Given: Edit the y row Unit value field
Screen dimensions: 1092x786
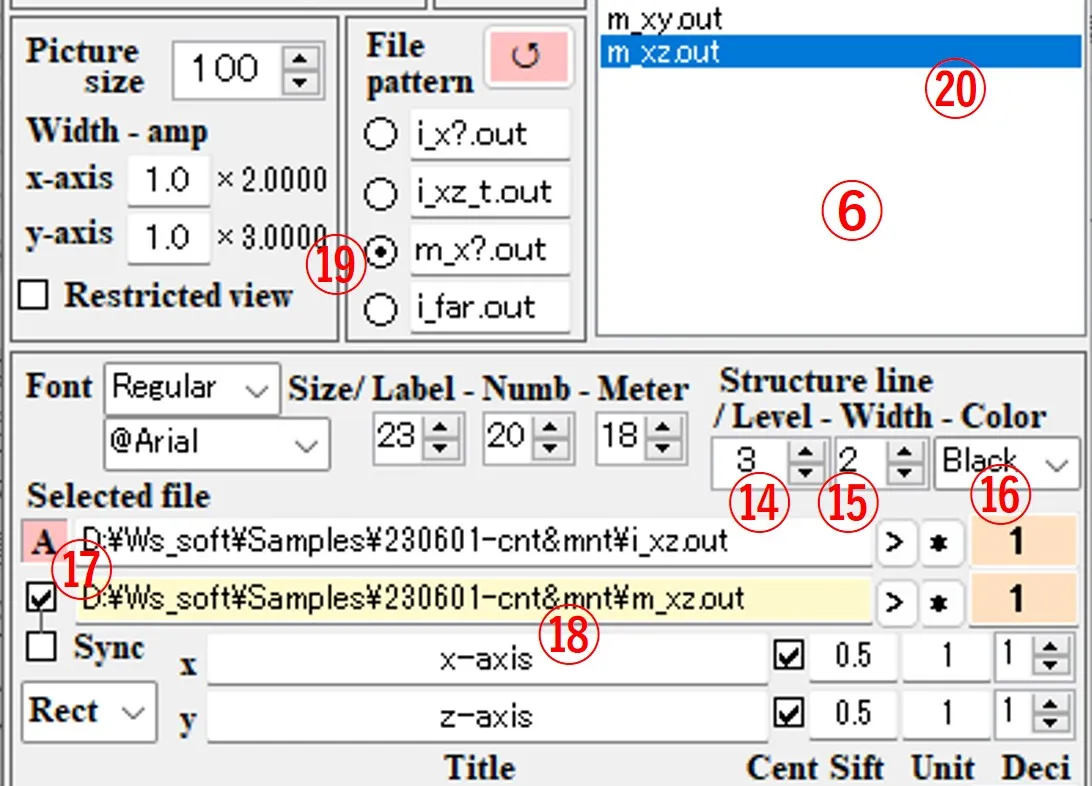Looking at the screenshot, I should pos(946,714).
